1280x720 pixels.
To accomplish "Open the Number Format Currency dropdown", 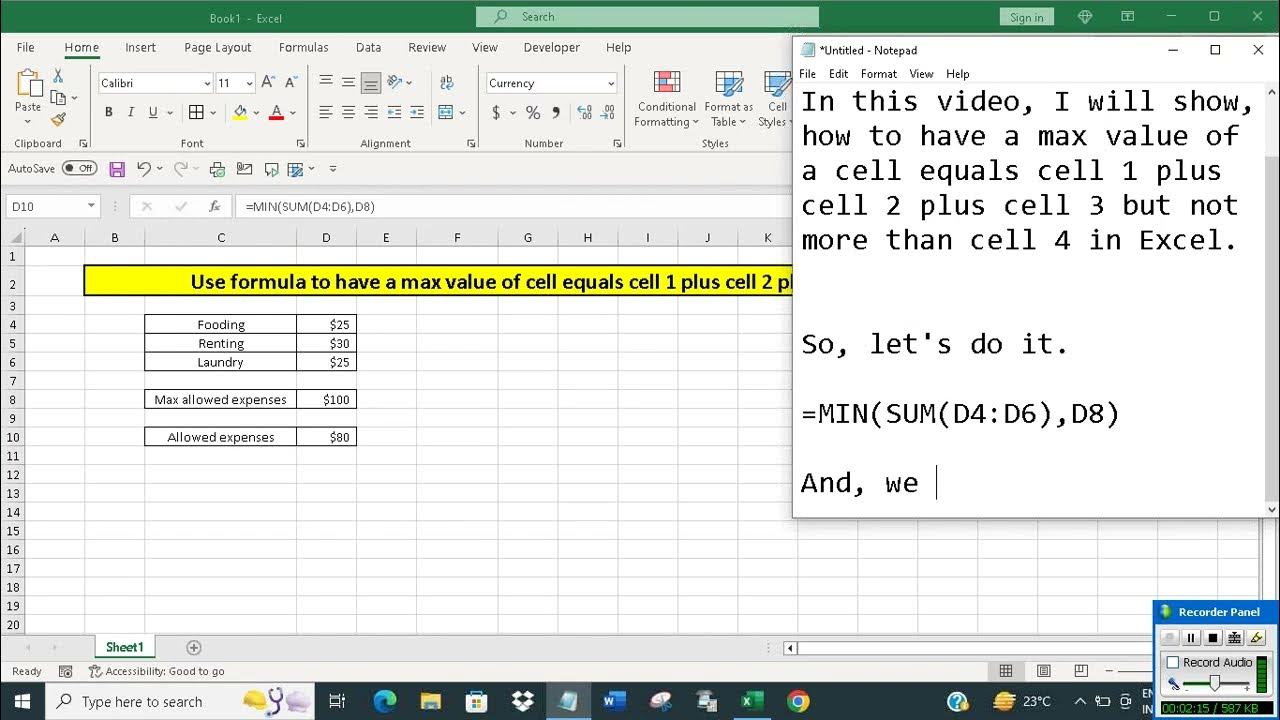I will click(x=611, y=84).
